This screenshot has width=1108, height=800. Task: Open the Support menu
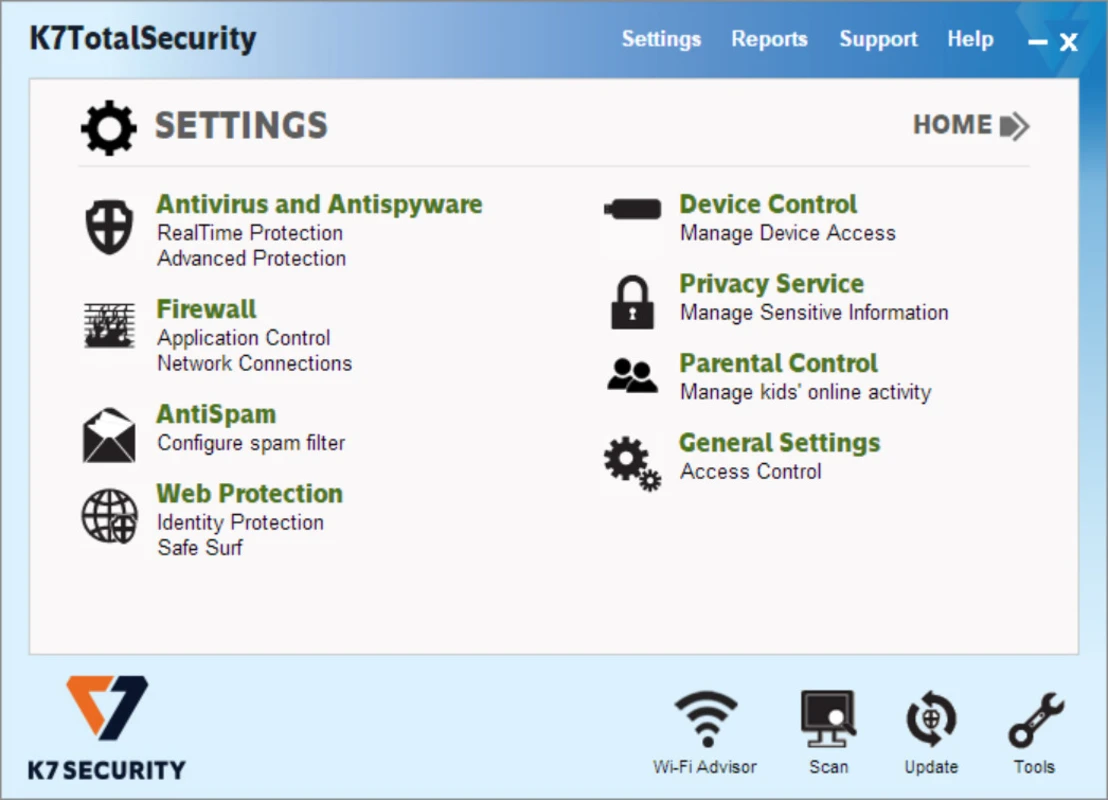pyautogui.click(x=878, y=40)
